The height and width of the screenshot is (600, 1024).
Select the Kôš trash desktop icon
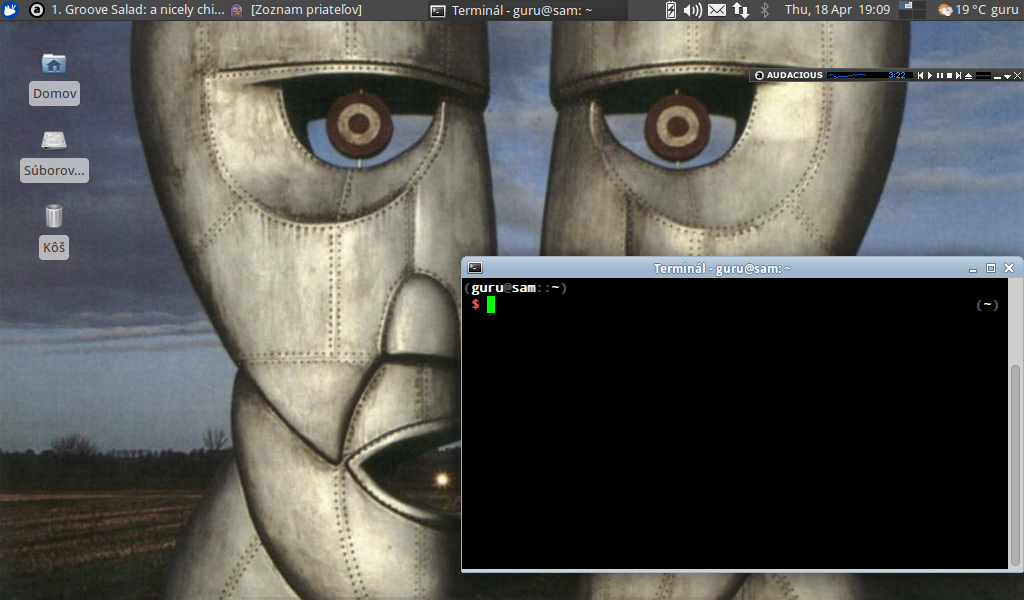pyautogui.click(x=54, y=232)
